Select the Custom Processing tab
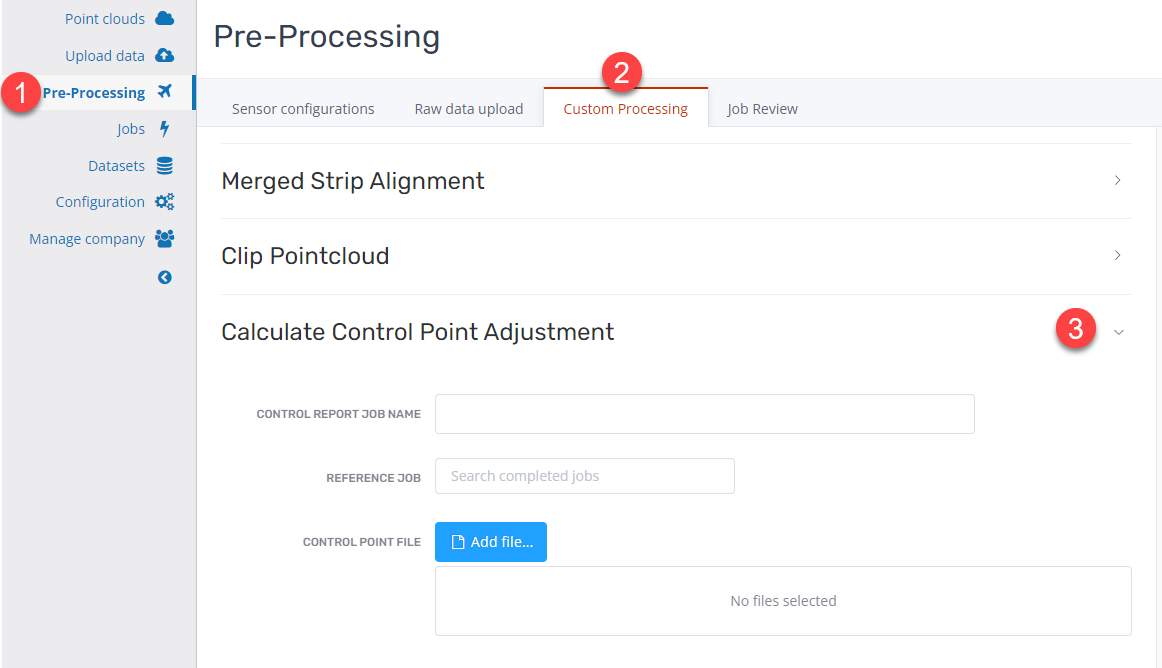The height and width of the screenshot is (668, 1162). click(625, 108)
